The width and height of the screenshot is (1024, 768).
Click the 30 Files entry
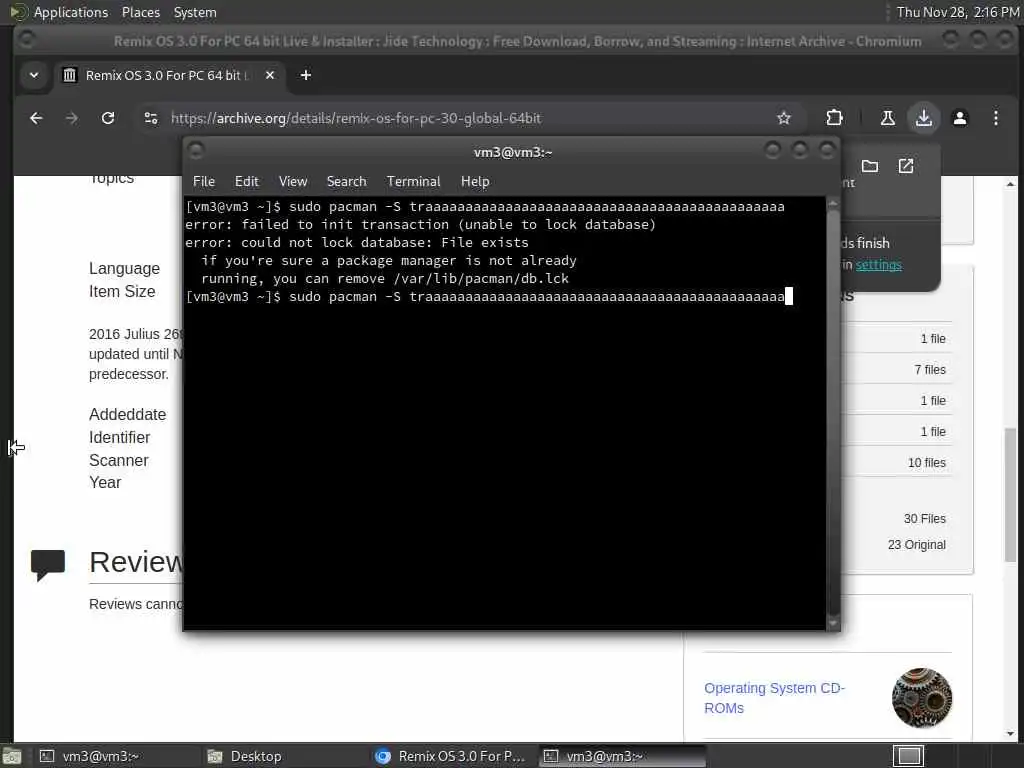pyautogui.click(x=925, y=519)
